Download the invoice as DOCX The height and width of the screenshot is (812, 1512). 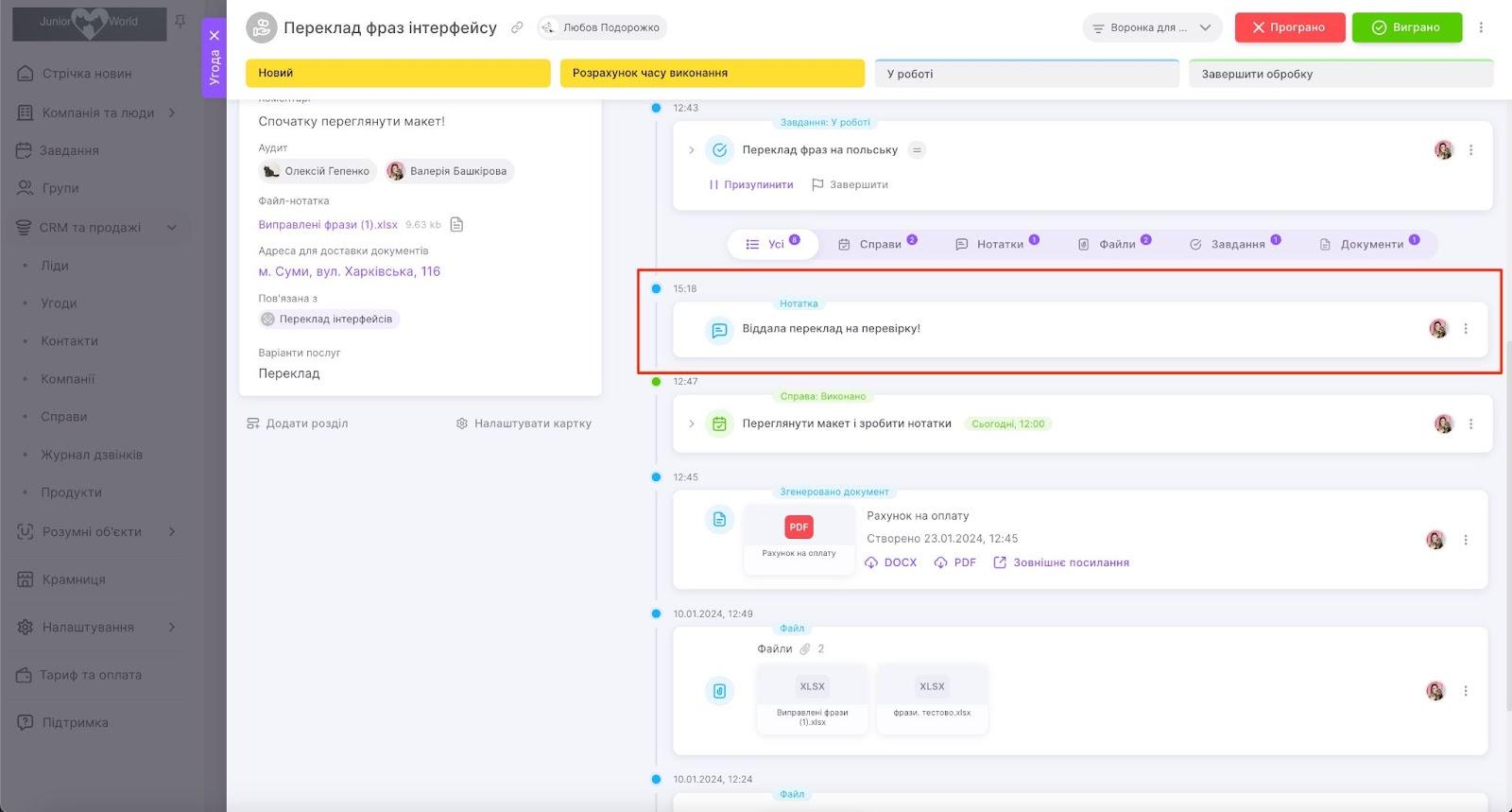tap(891, 562)
